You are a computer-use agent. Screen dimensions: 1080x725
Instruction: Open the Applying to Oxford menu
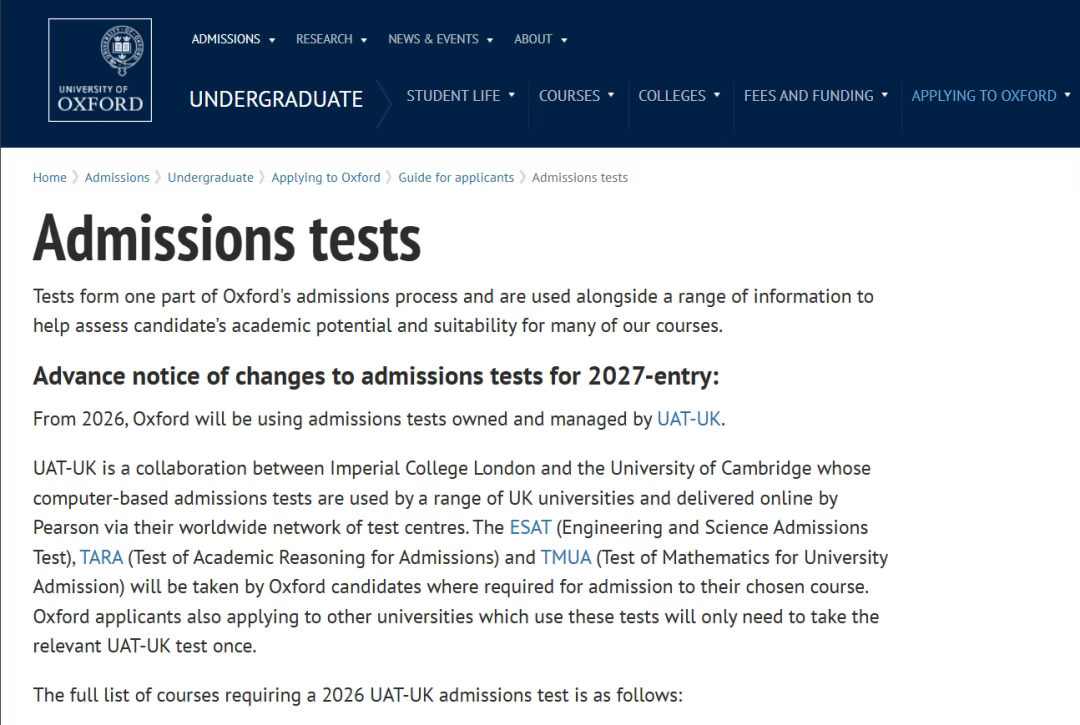tap(990, 96)
